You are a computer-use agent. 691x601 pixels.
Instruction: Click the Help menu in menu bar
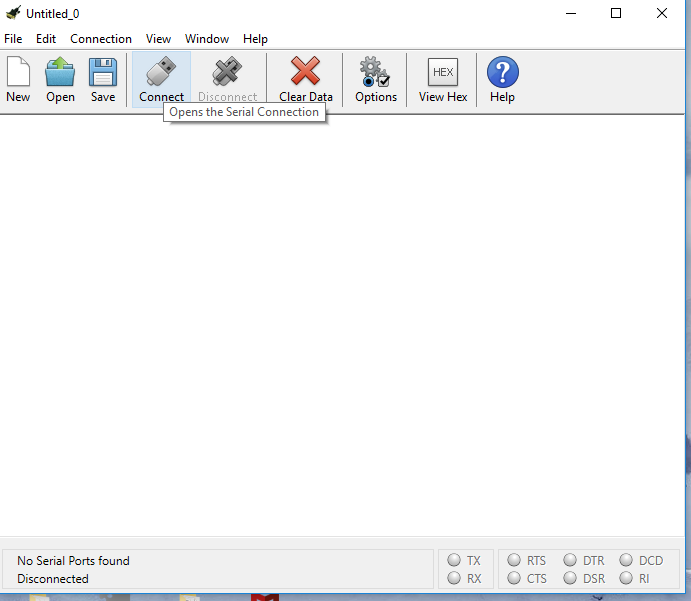[x=255, y=39]
